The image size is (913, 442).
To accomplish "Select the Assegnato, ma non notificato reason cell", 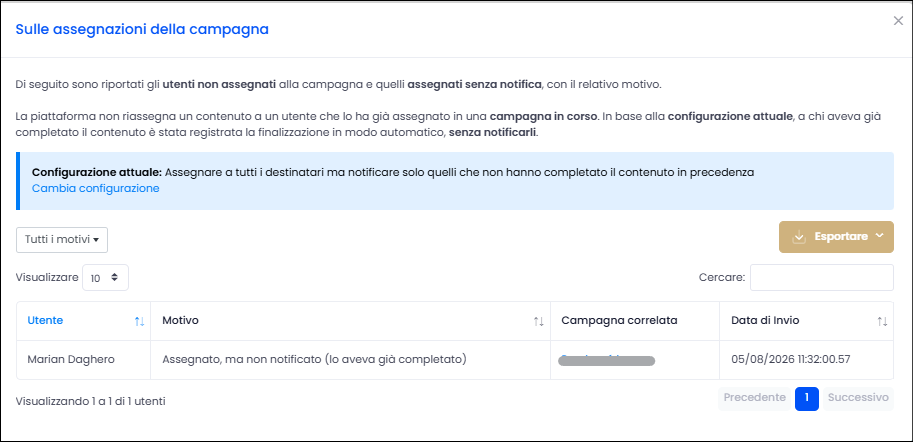I will [351, 360].
